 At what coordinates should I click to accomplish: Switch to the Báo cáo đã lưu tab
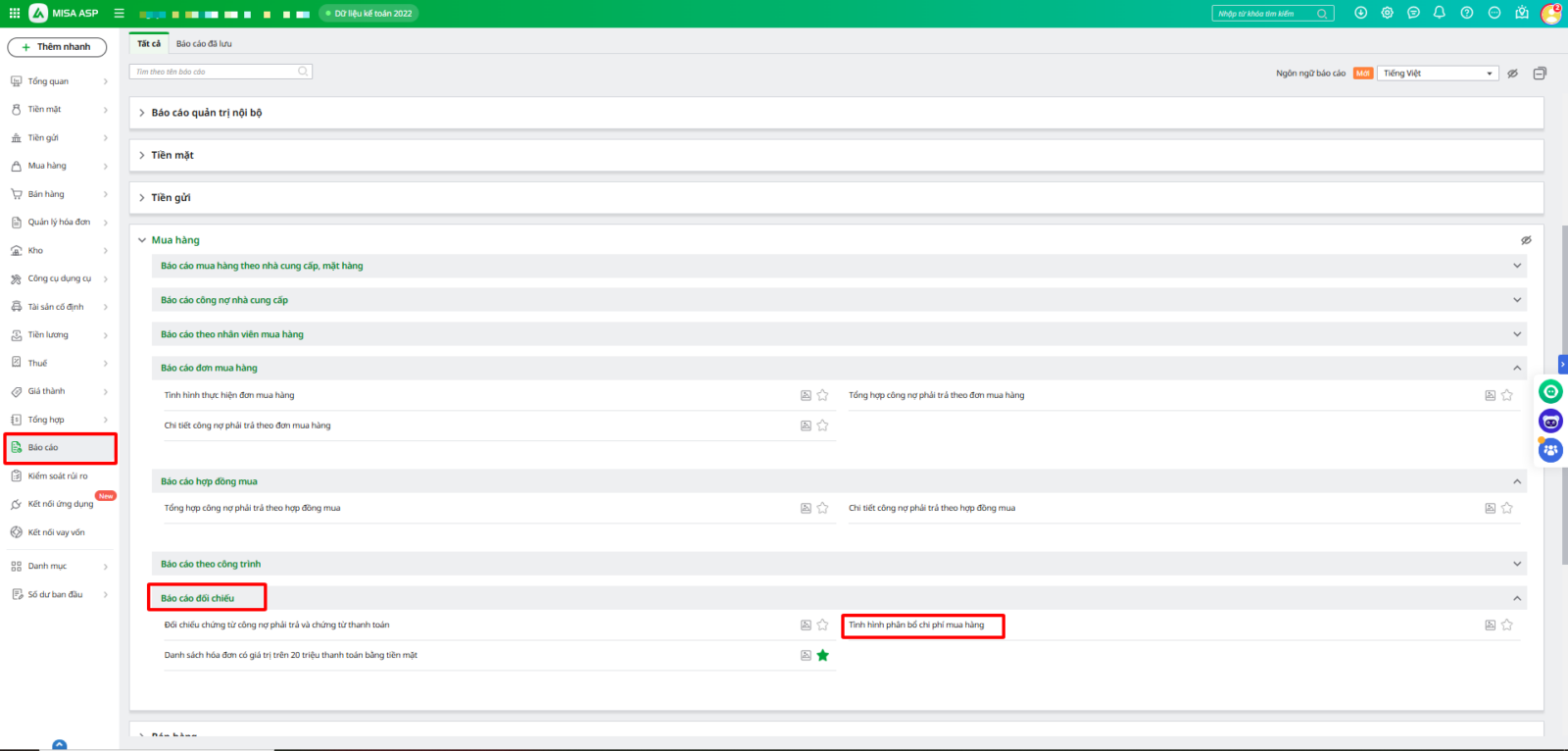coord(204,44)
